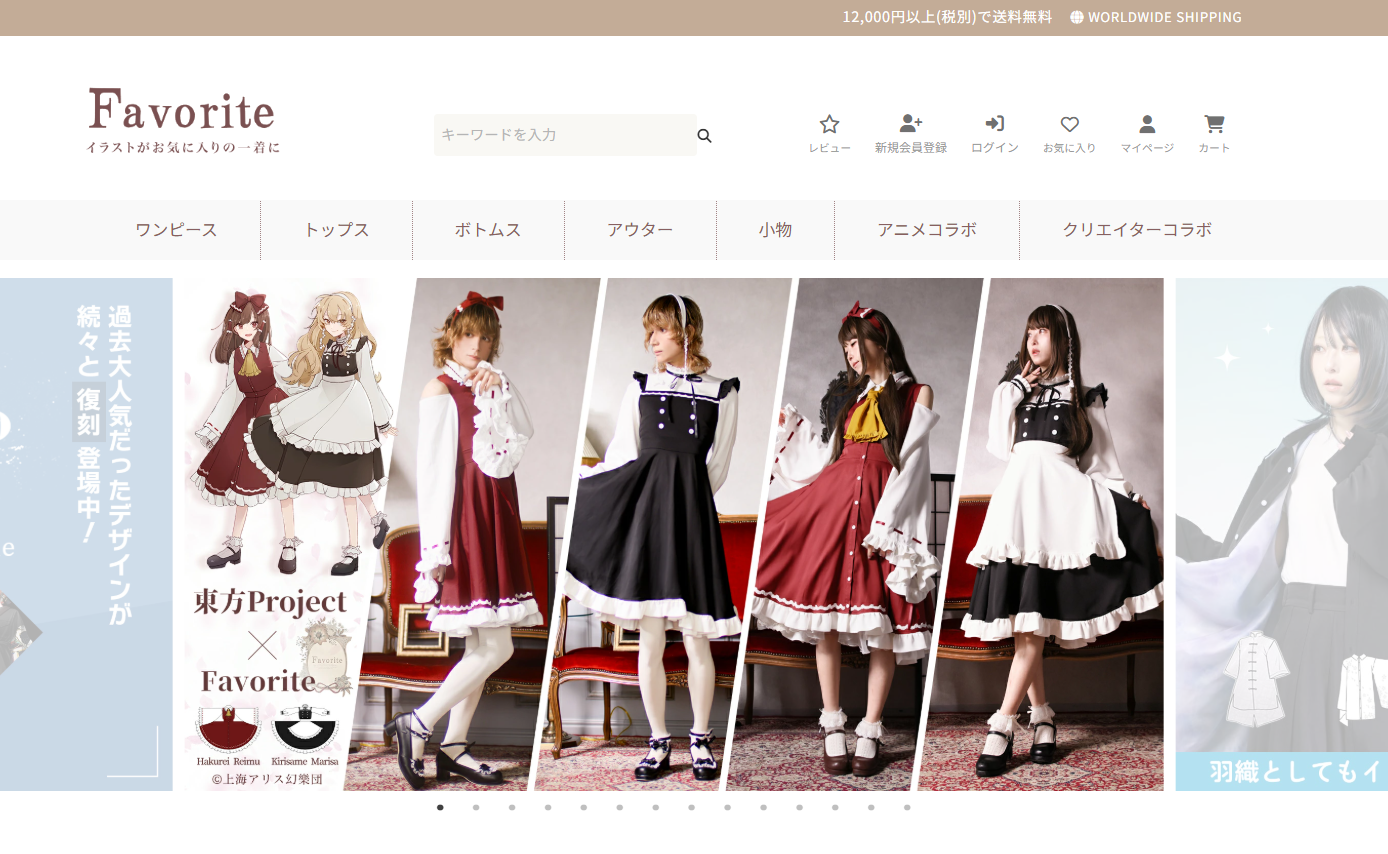Click the 12,000円以上 free shipping notice
The width and height of the screenshot is (1388, 854).
coord(947,17)
